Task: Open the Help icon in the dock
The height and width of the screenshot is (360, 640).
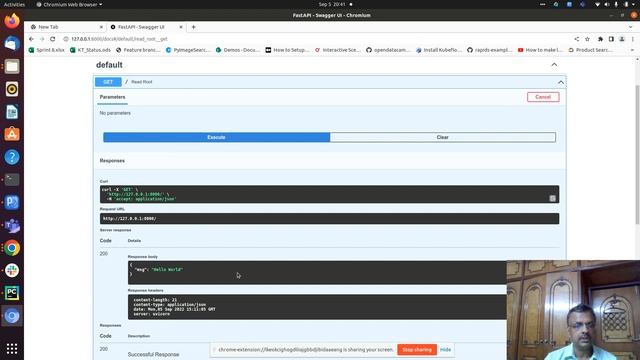Action: [x=12, y=157]
